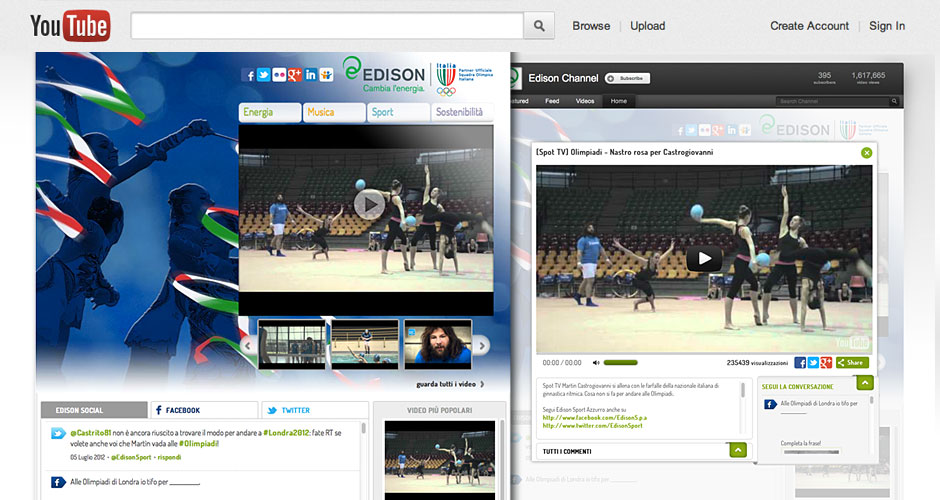Click Facebook tag icon in conversation panel
Screen dimensions: 940x500
click(x=770, y=405)
